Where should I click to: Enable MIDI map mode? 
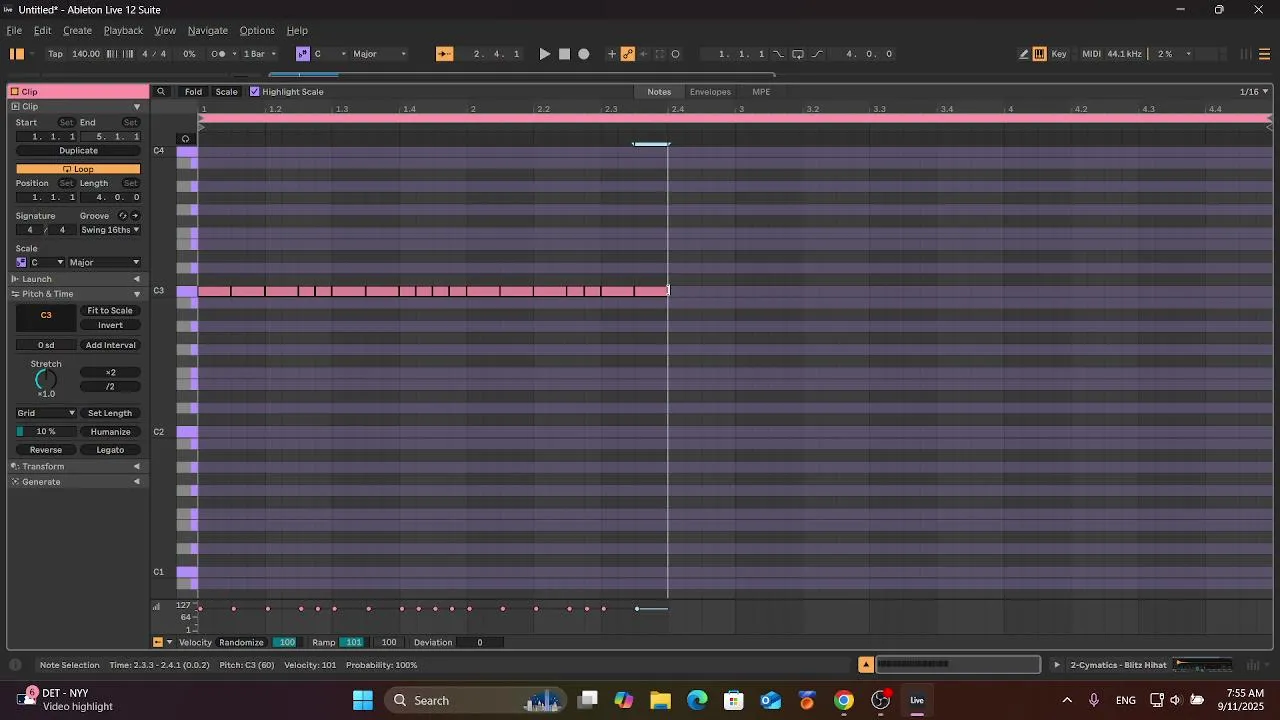1091,54
